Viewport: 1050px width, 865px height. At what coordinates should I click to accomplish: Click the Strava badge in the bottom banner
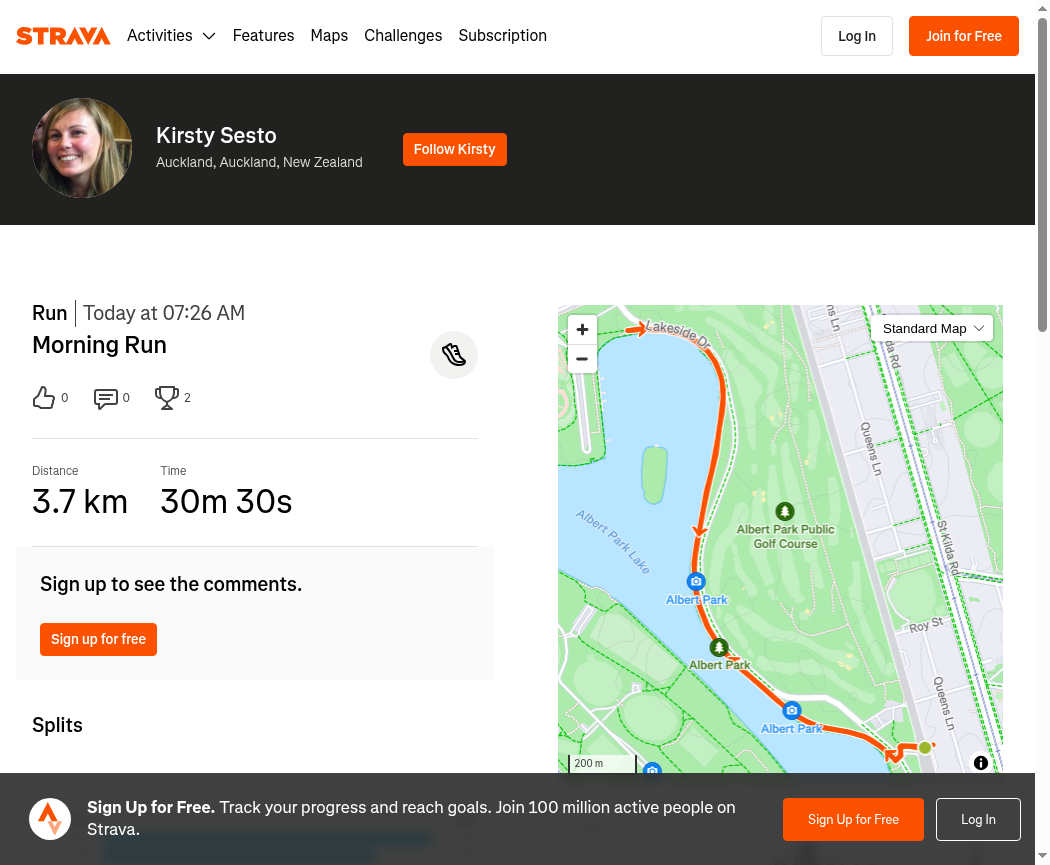(50, 819)
